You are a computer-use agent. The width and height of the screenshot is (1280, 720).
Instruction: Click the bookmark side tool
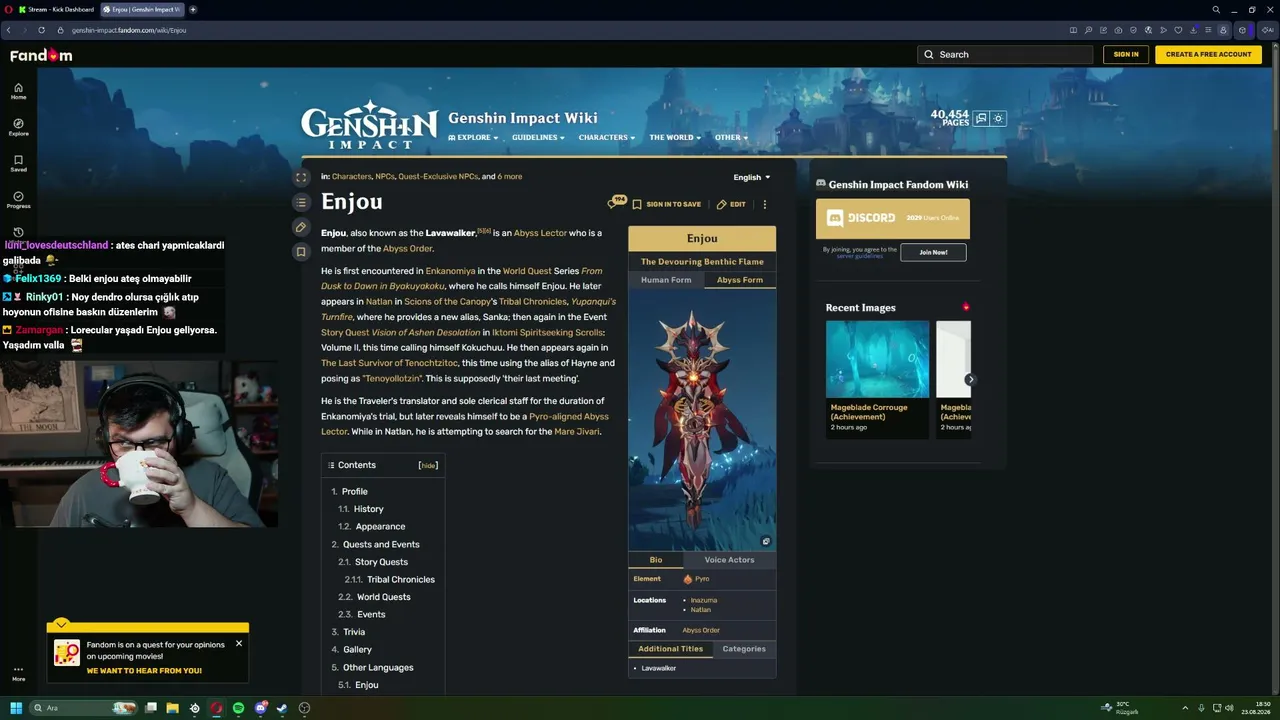tap(301, 252)
